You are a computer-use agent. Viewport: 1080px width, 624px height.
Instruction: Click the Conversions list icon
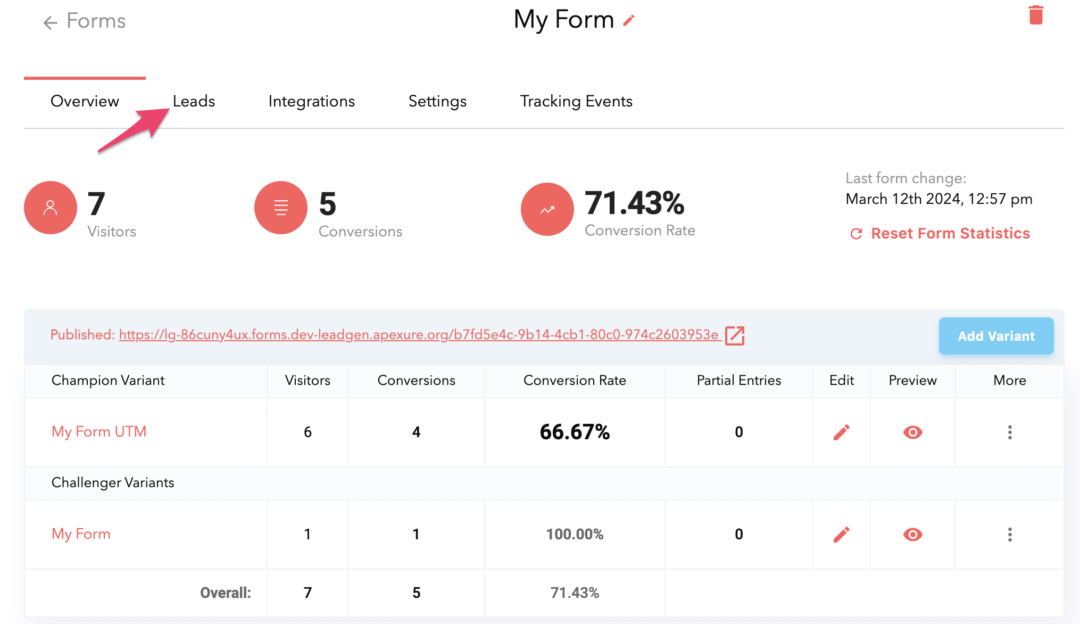(280, 207)
